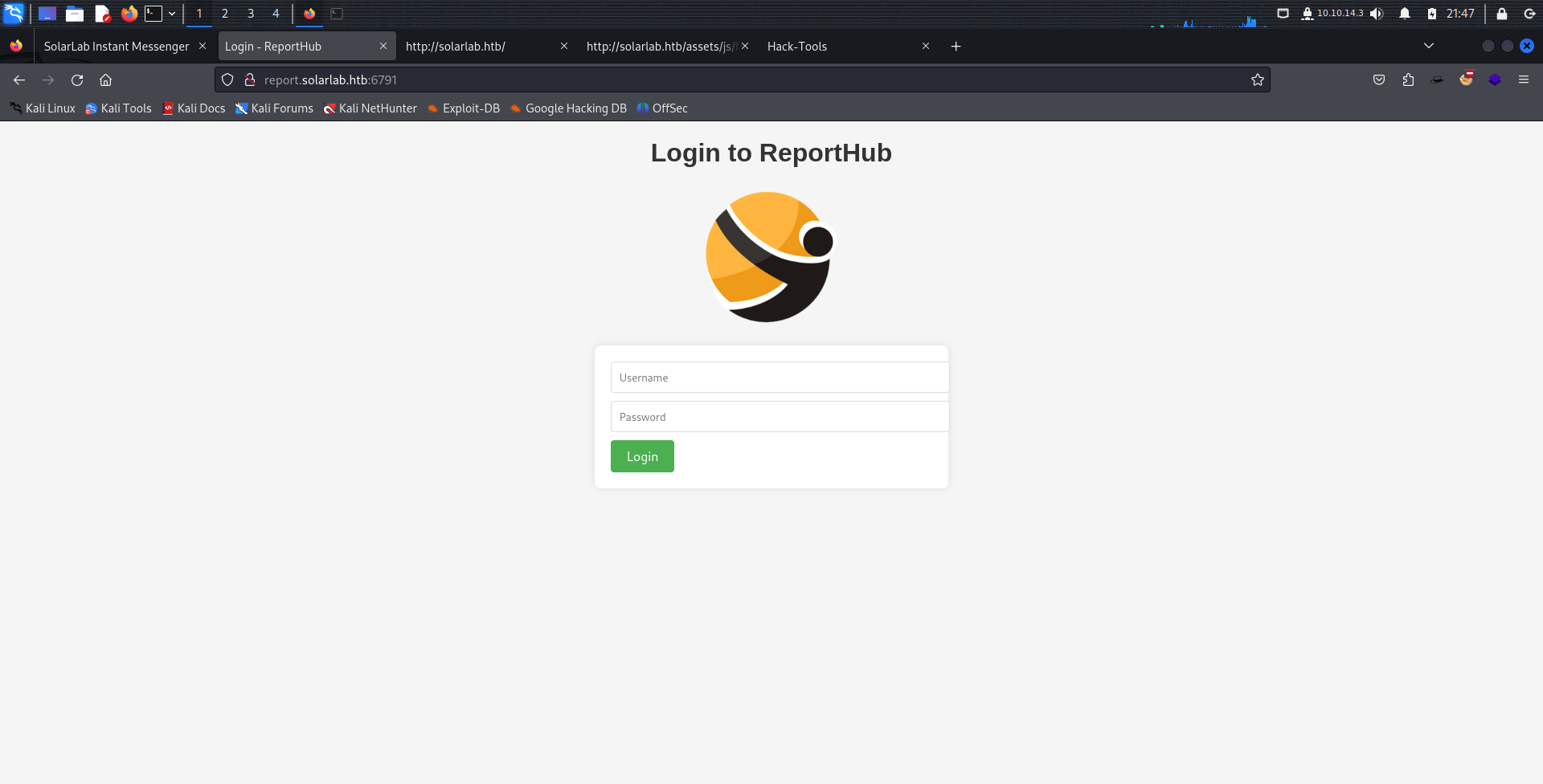The image size is (1543, 784).
Task: Open Firefox application hamburger menu
Action: point(1524,80)
